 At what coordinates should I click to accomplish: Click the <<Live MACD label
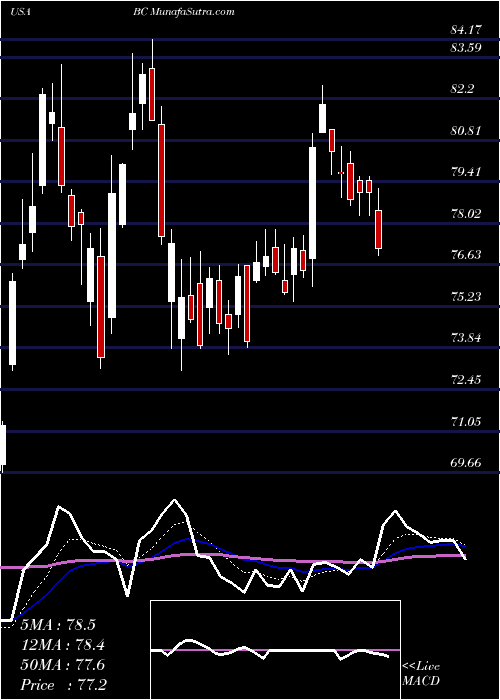point(421,674)
